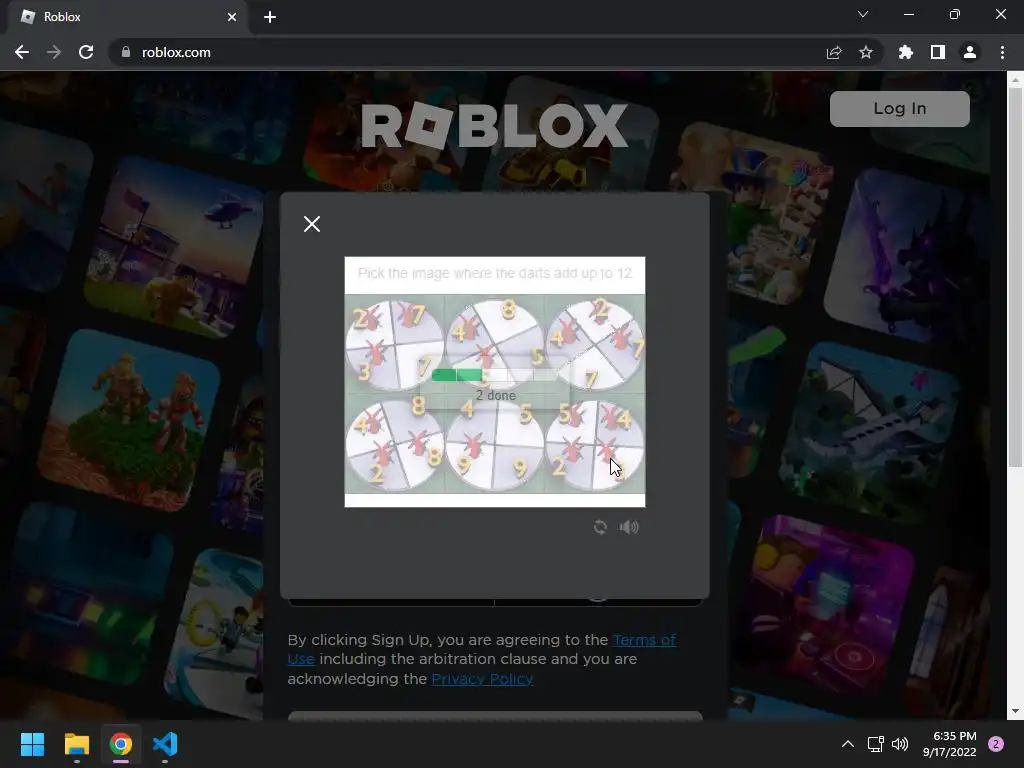Open the Windows Start menu
The width and height of the screenshot is (1024, 768).
pos(32,744)
